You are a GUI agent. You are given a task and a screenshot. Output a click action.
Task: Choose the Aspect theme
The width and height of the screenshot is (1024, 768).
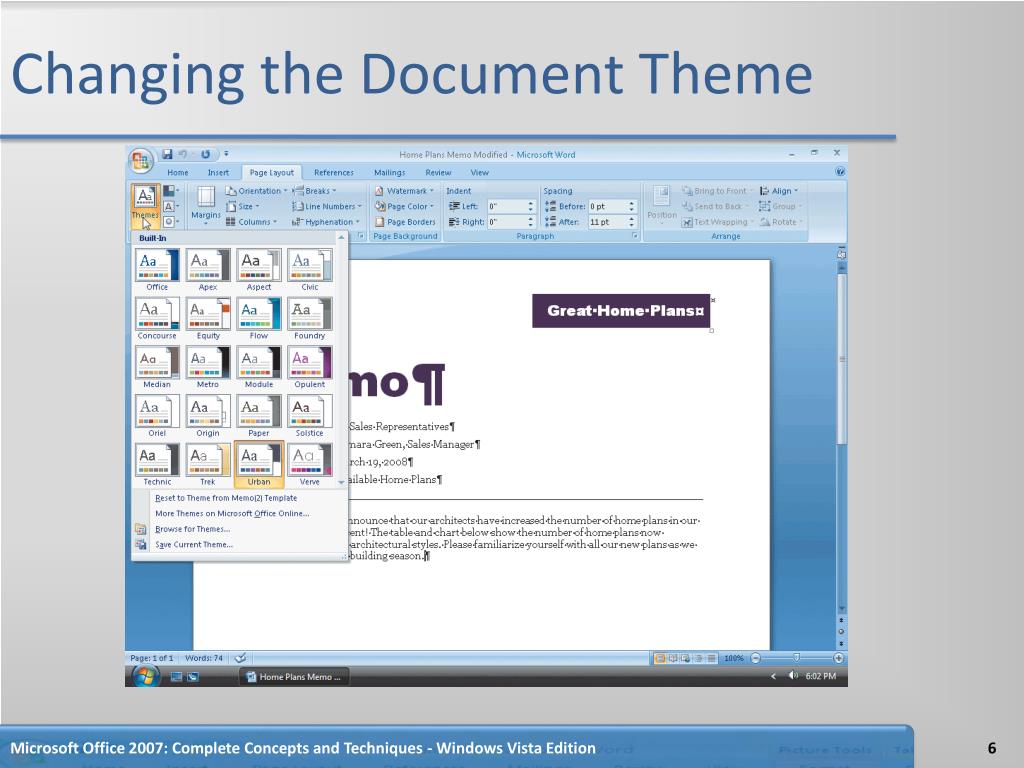259,269
